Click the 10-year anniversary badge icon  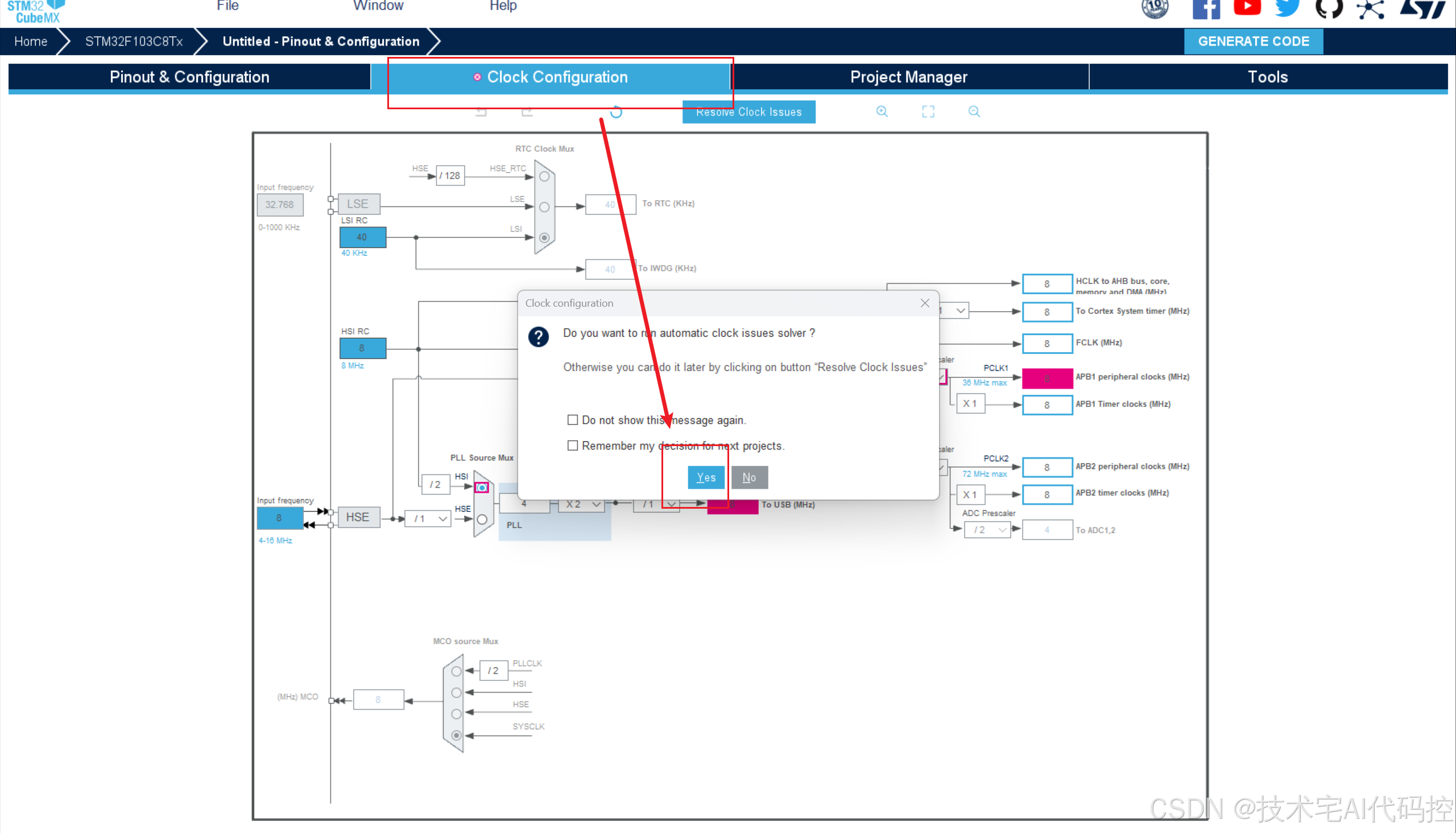1155,9
